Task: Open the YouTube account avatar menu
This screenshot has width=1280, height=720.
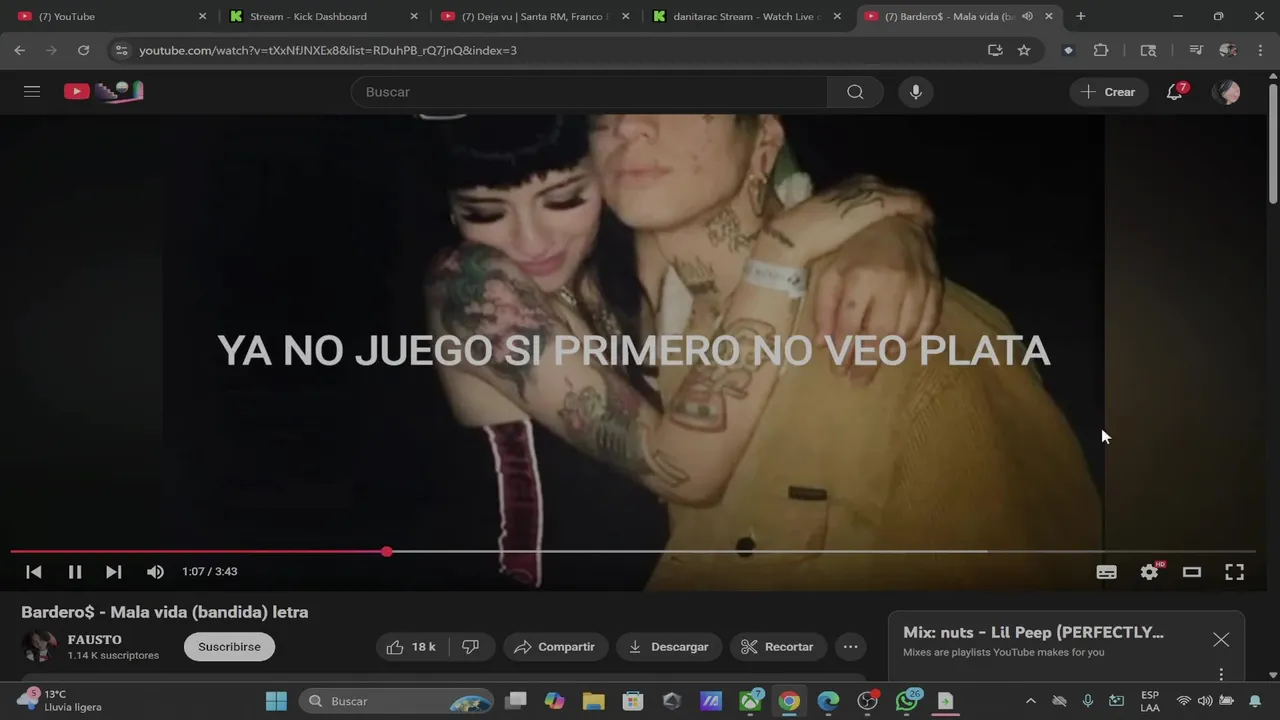Action: 1226,92
